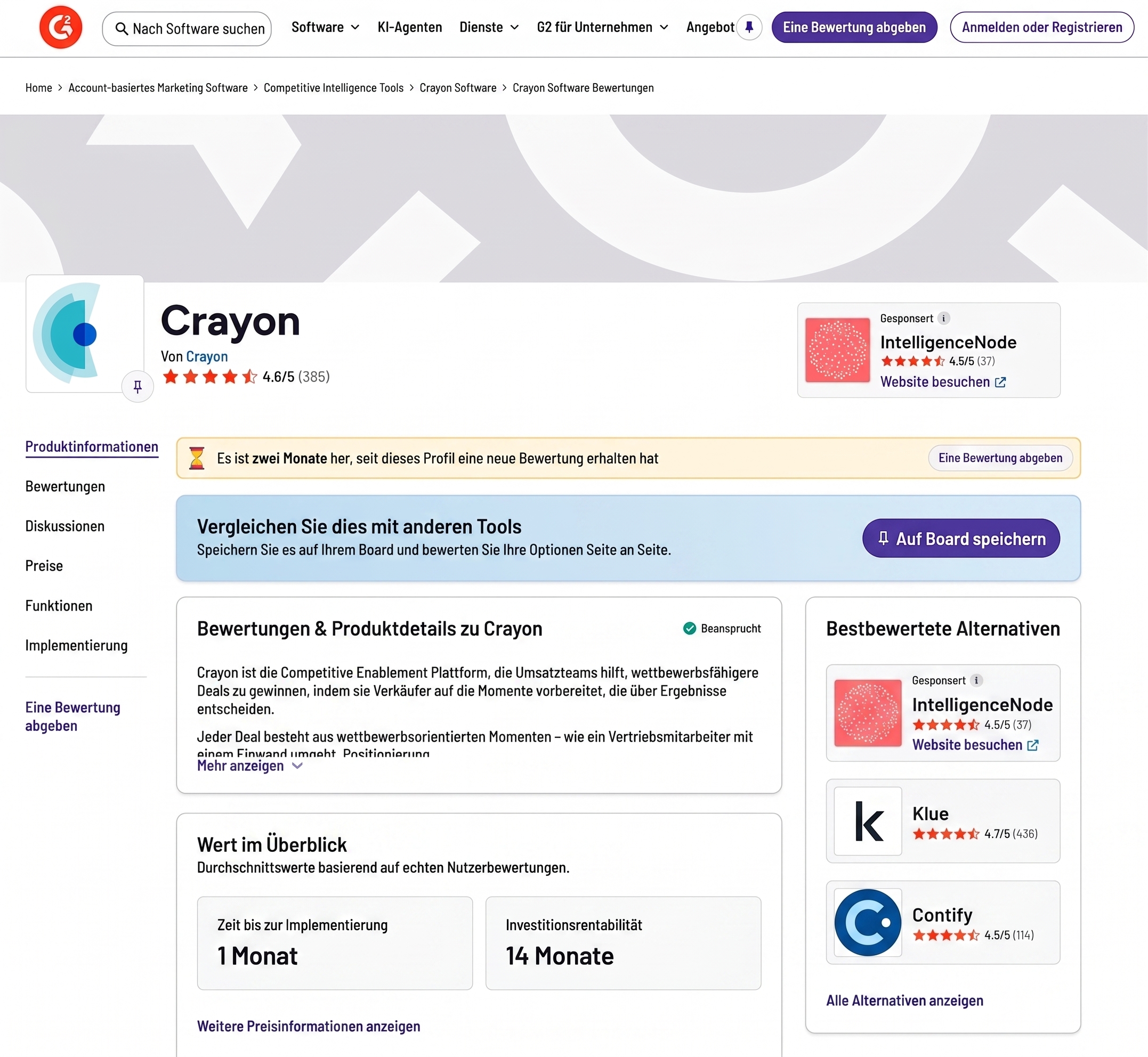Go to Diskussionen section
Viewport: 1148px width, 1057px height.
pyautogui.click(x=64, y=526)
